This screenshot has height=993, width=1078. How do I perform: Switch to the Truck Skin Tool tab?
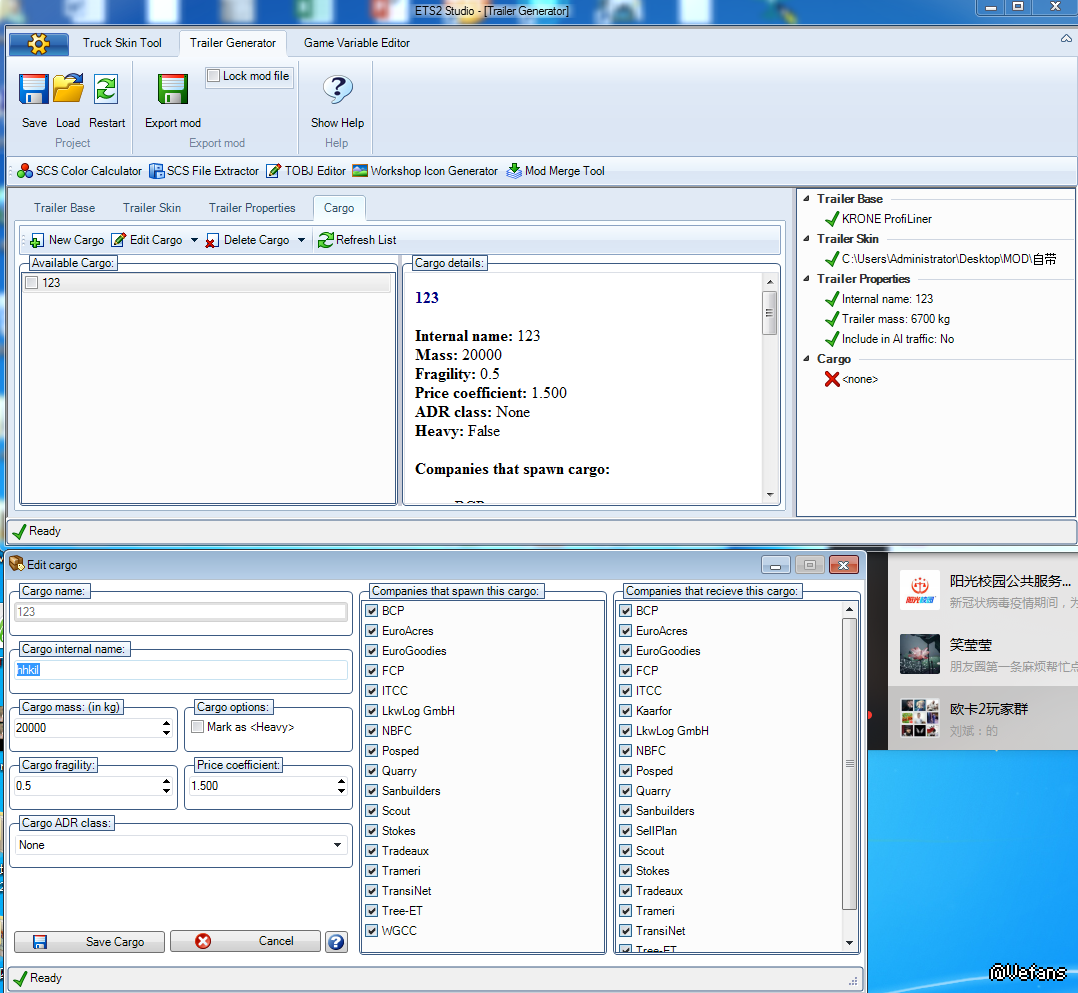click(122, 43)
